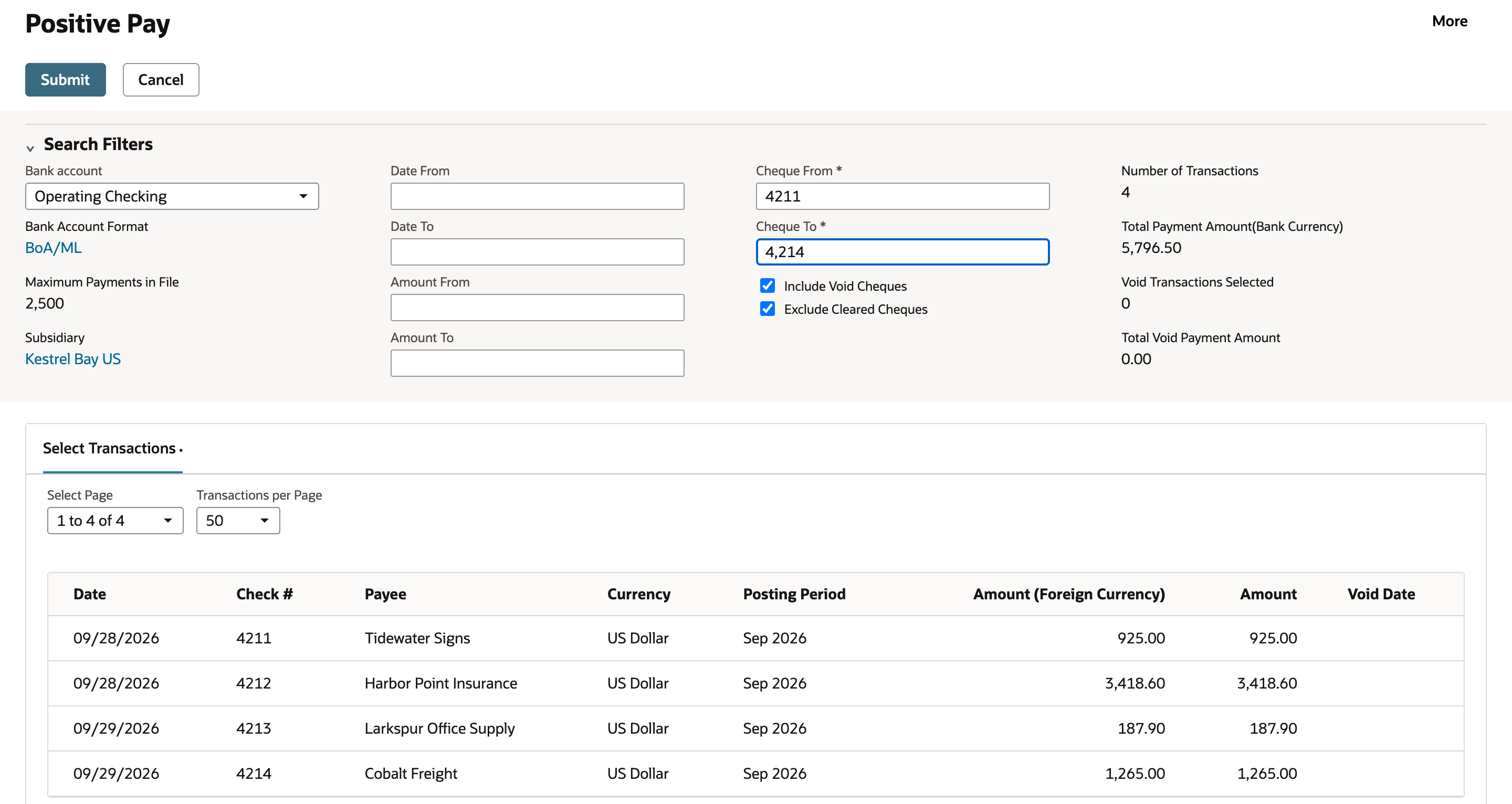Select the Cobalt Freight payee cell

pos(411,774)
